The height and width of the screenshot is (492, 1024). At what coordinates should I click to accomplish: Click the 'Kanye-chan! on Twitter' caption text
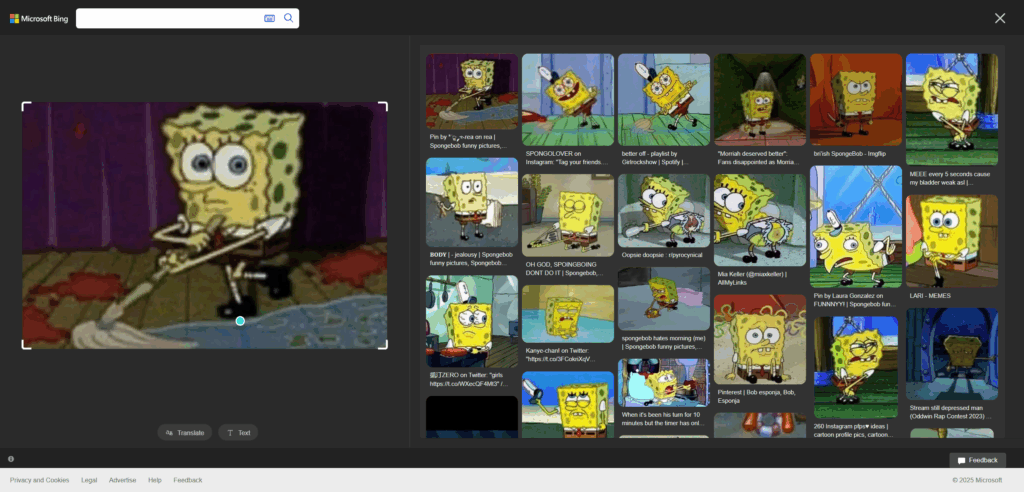561,355
